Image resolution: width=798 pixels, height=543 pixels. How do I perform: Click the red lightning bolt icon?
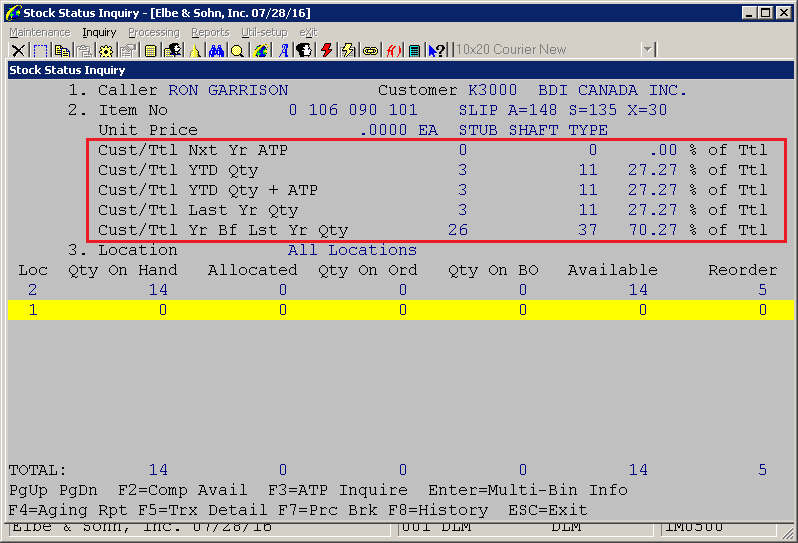(x=326, y=50)
